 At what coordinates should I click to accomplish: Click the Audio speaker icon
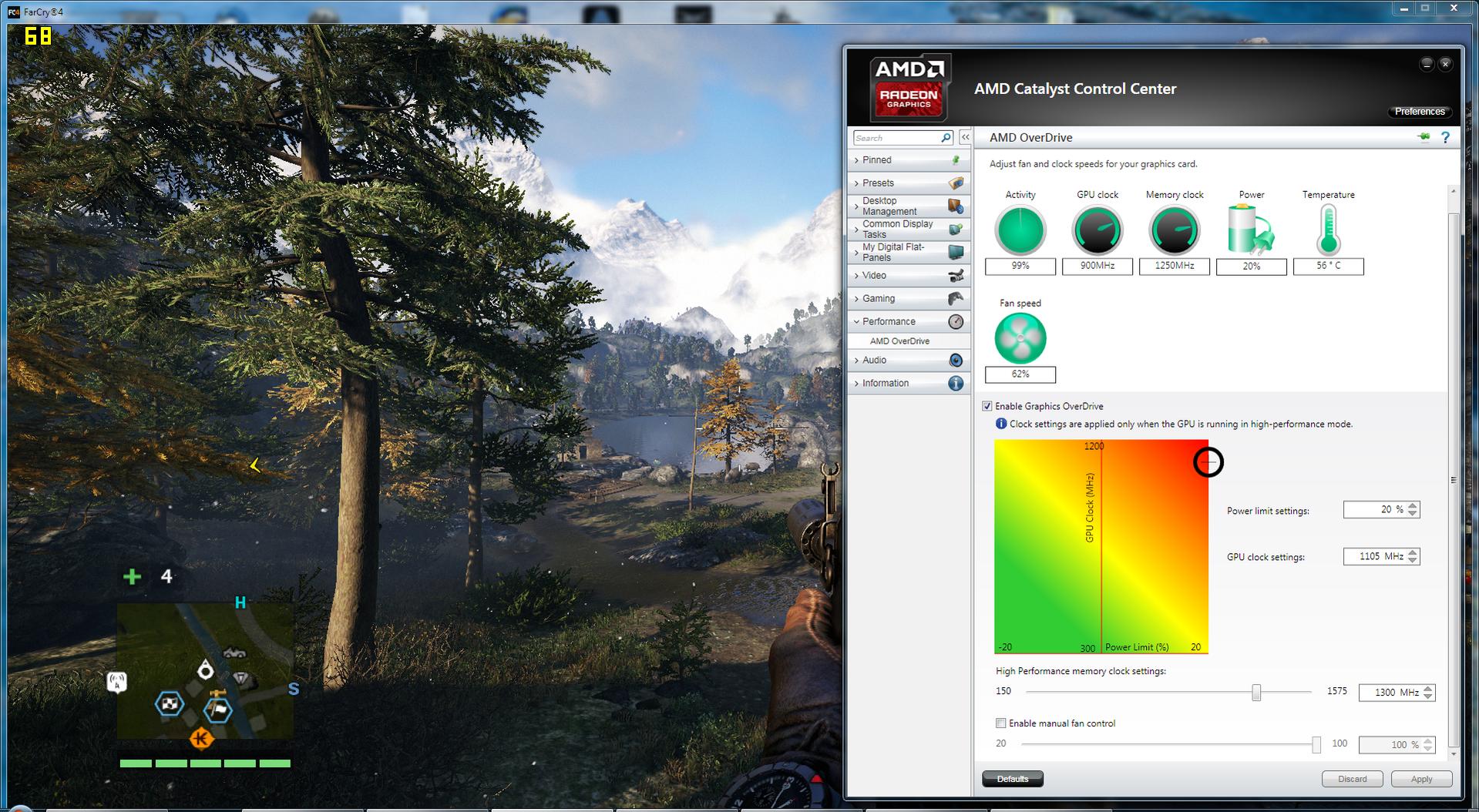click(x=956, y=361)
